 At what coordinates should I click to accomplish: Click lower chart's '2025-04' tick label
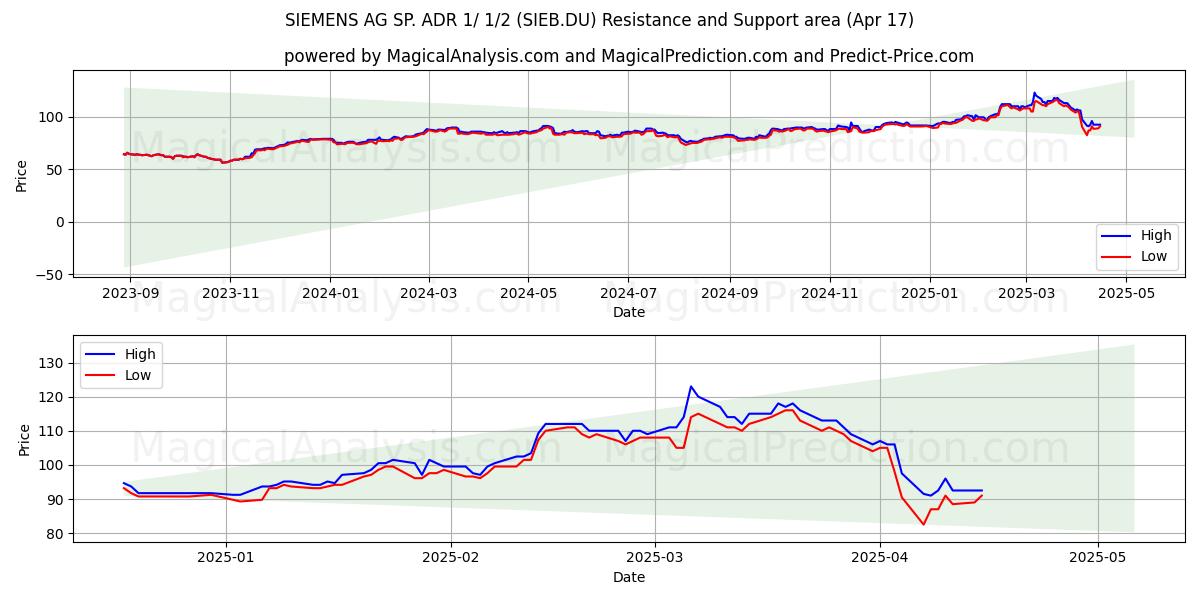880,559
